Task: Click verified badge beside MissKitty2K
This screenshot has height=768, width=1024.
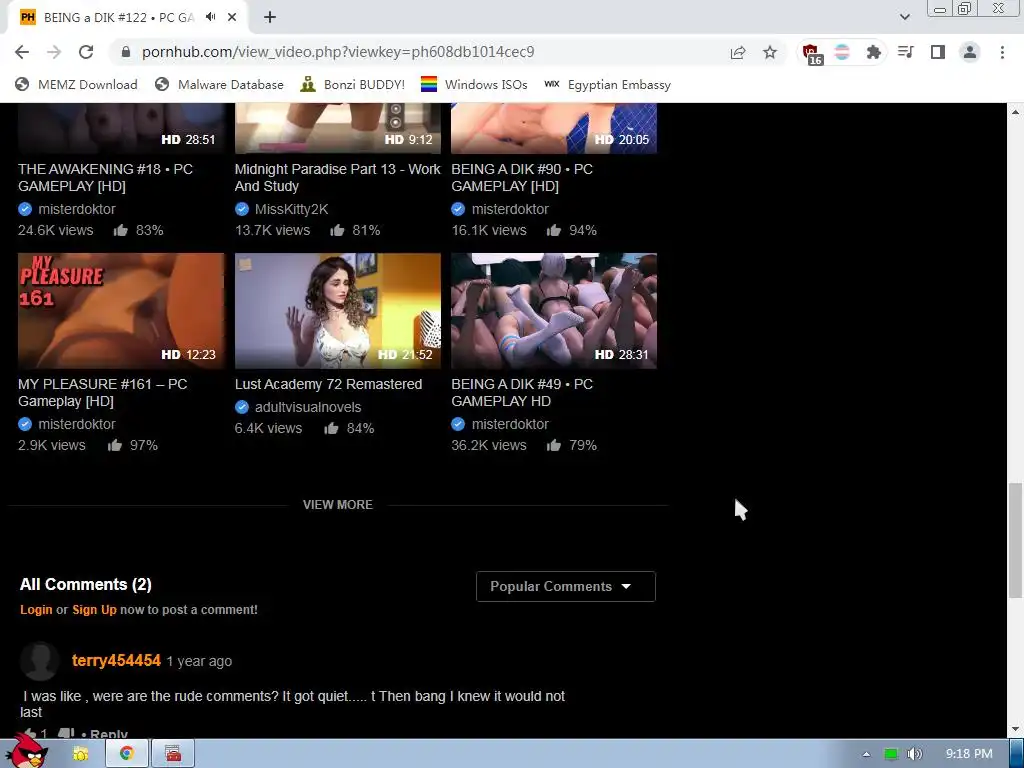Action: pyautogui.click(x=242, y=209)
